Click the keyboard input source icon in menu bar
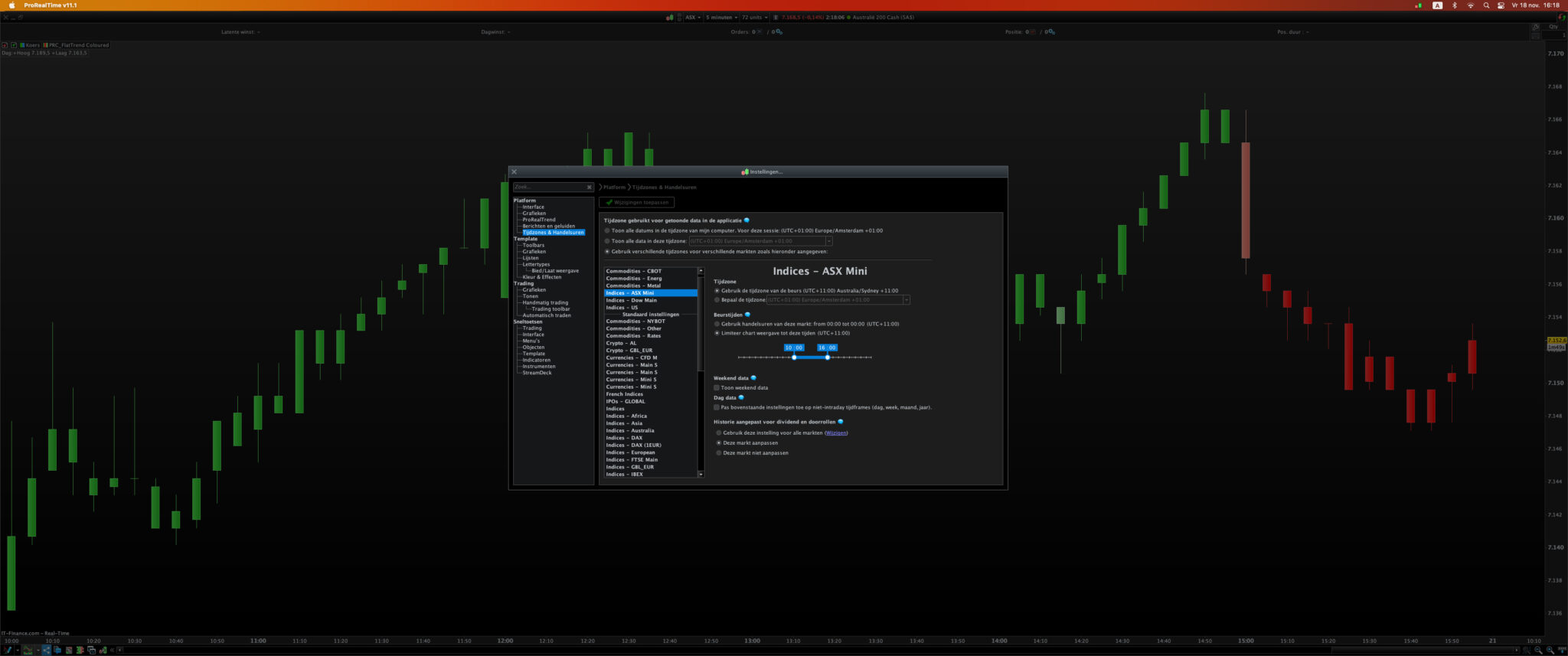 (x=1437, y=5)
